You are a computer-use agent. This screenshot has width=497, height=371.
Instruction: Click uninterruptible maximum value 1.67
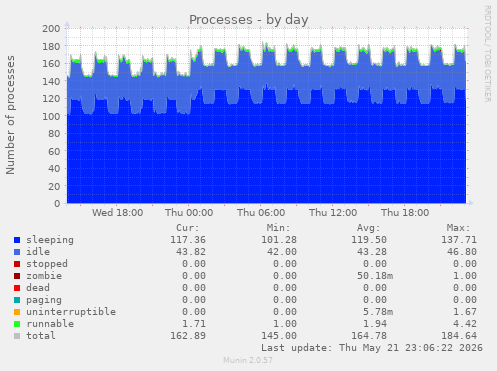465,312
